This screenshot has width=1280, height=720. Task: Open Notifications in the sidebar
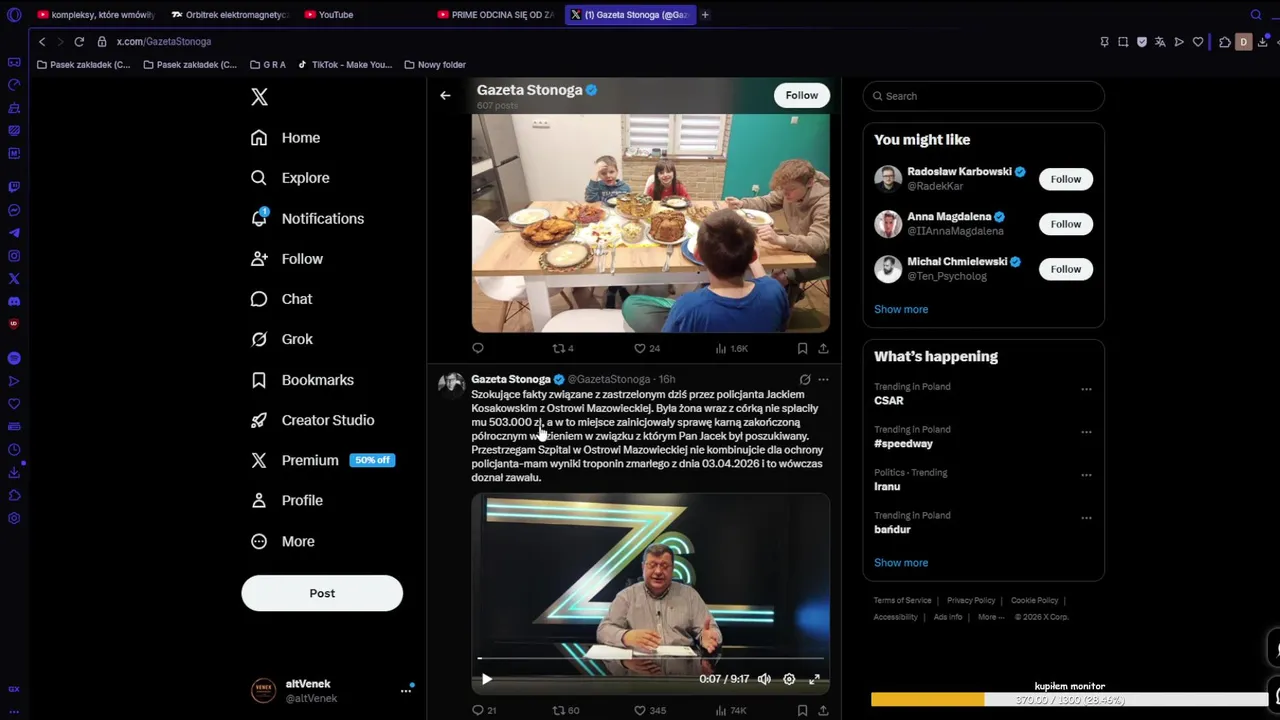click(307, 218)
